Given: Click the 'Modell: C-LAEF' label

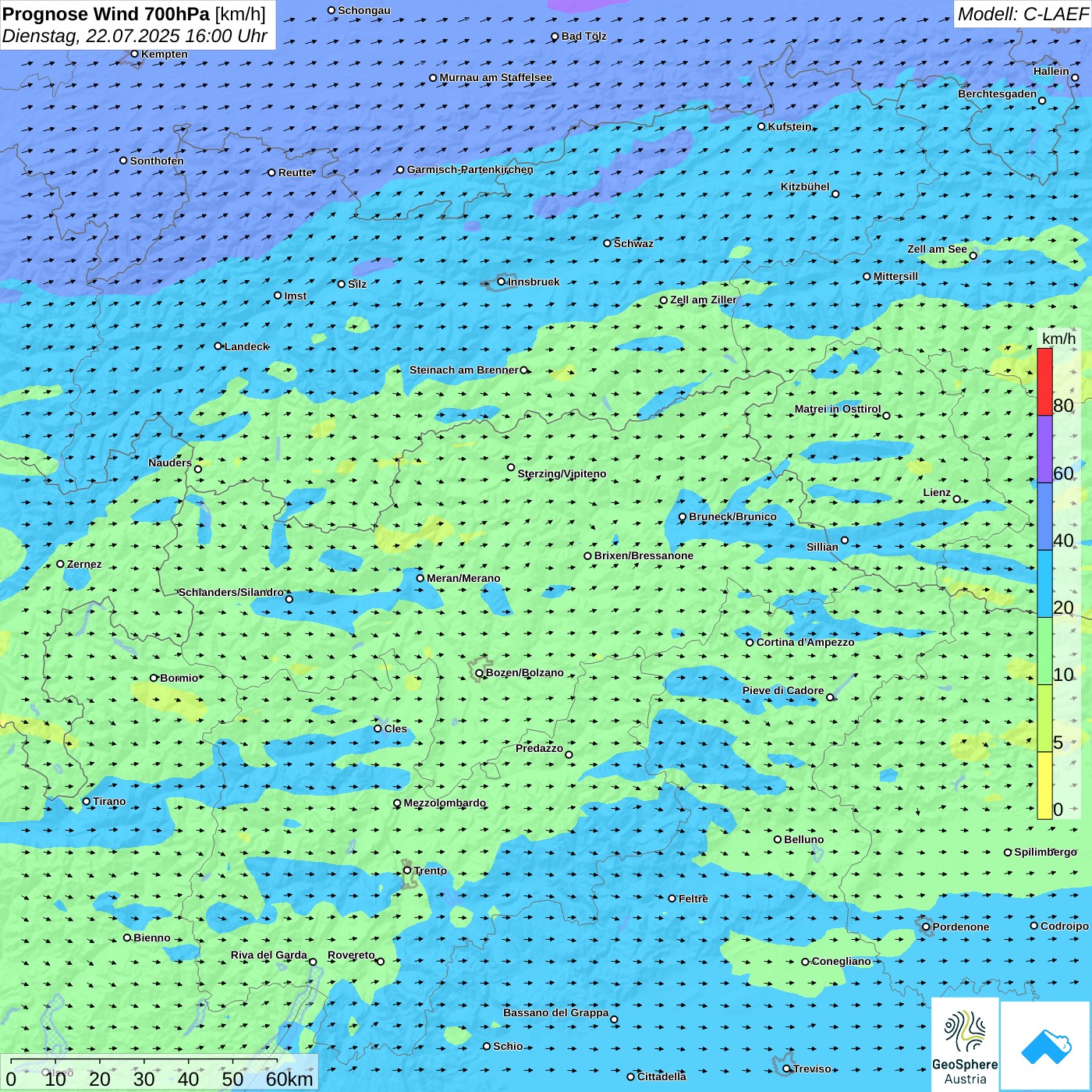Looking at the screenshot, I should coord(1022,14).
